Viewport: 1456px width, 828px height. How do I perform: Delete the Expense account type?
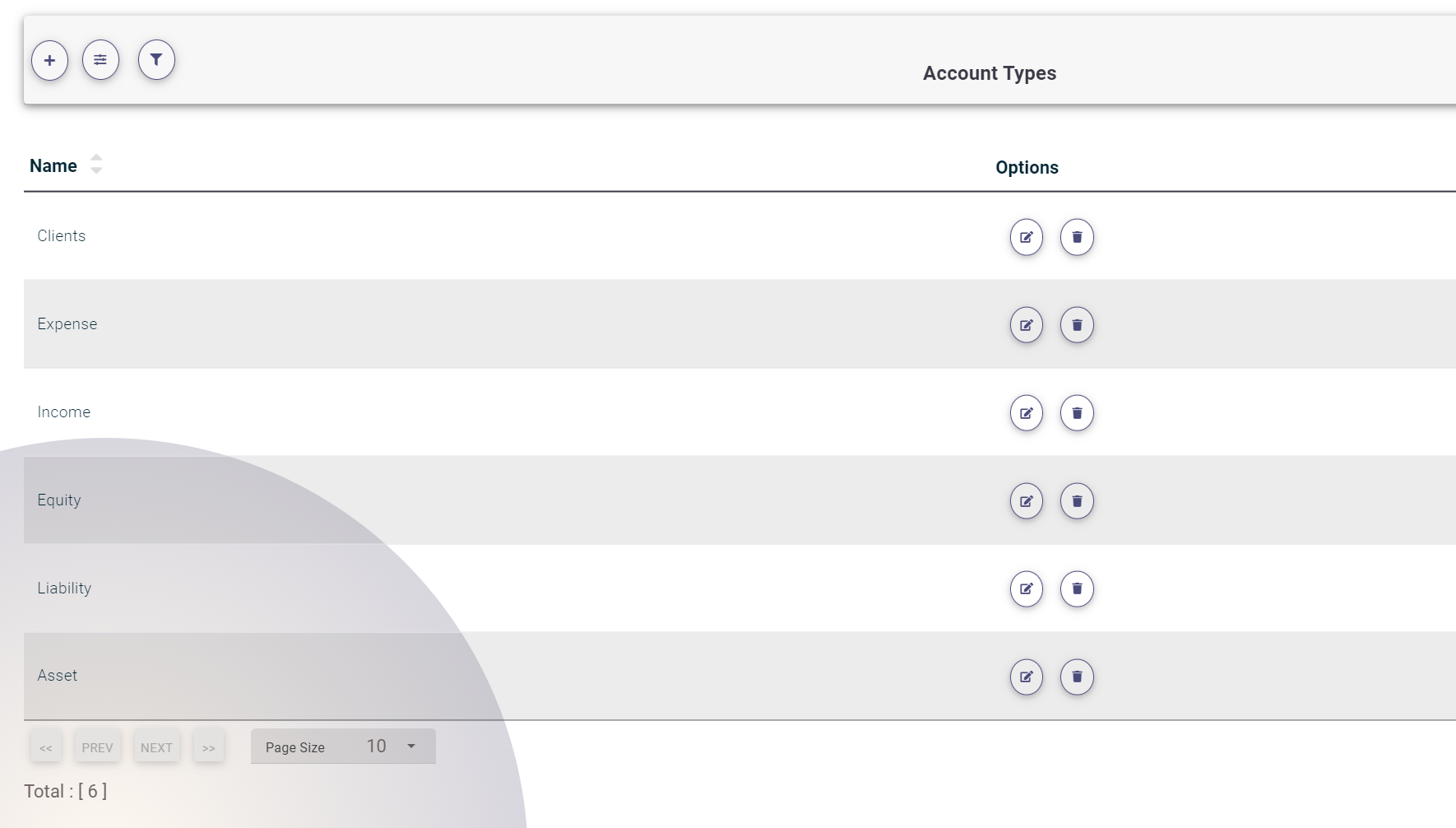tap(1077, 325)
